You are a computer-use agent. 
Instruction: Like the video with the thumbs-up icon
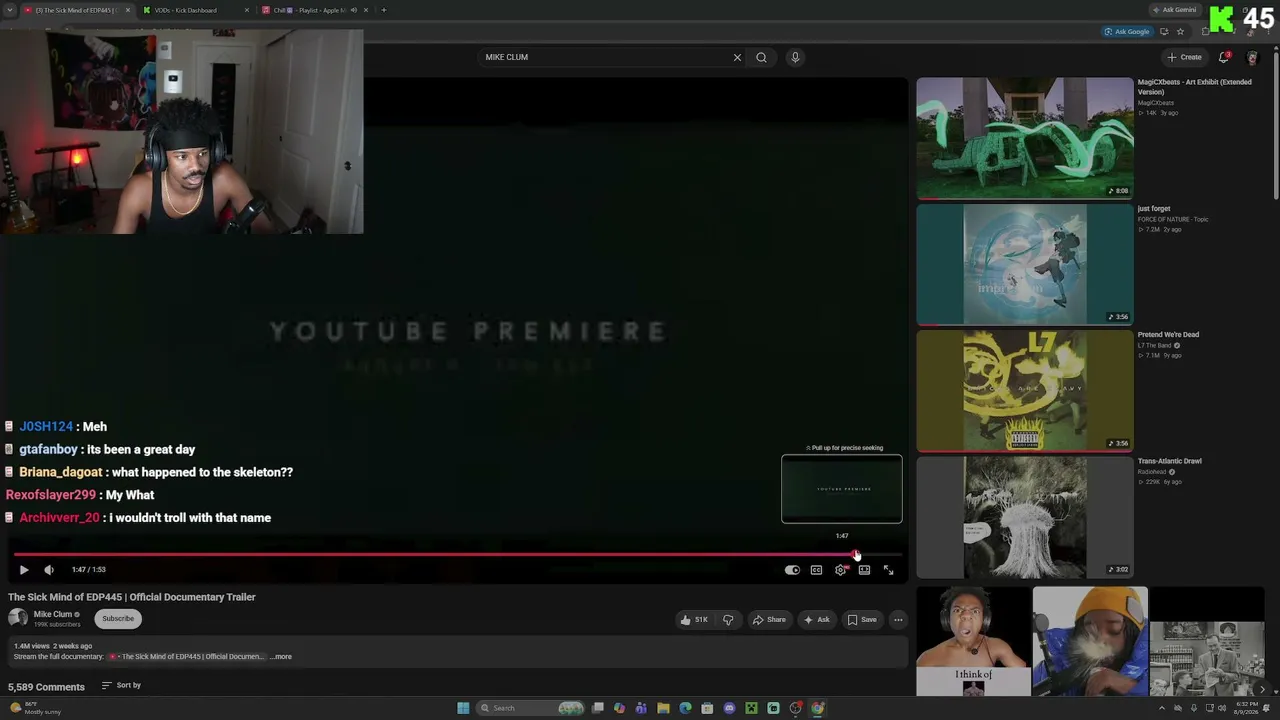[x=694, y=620]
